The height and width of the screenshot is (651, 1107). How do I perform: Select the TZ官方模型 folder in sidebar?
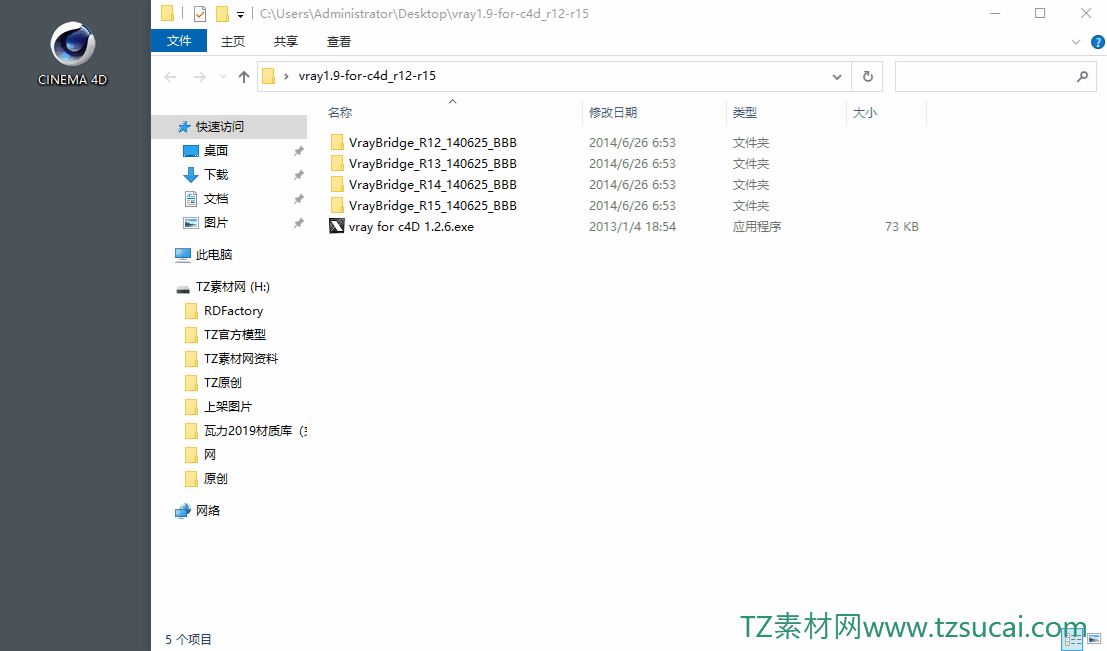(235, 335)
